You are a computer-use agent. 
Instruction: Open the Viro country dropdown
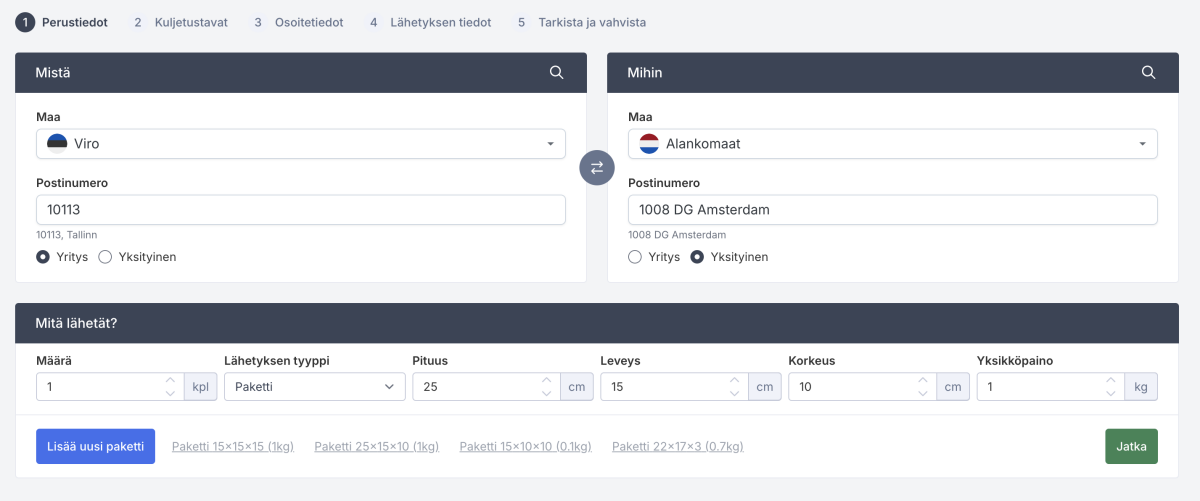coord(300,144)
